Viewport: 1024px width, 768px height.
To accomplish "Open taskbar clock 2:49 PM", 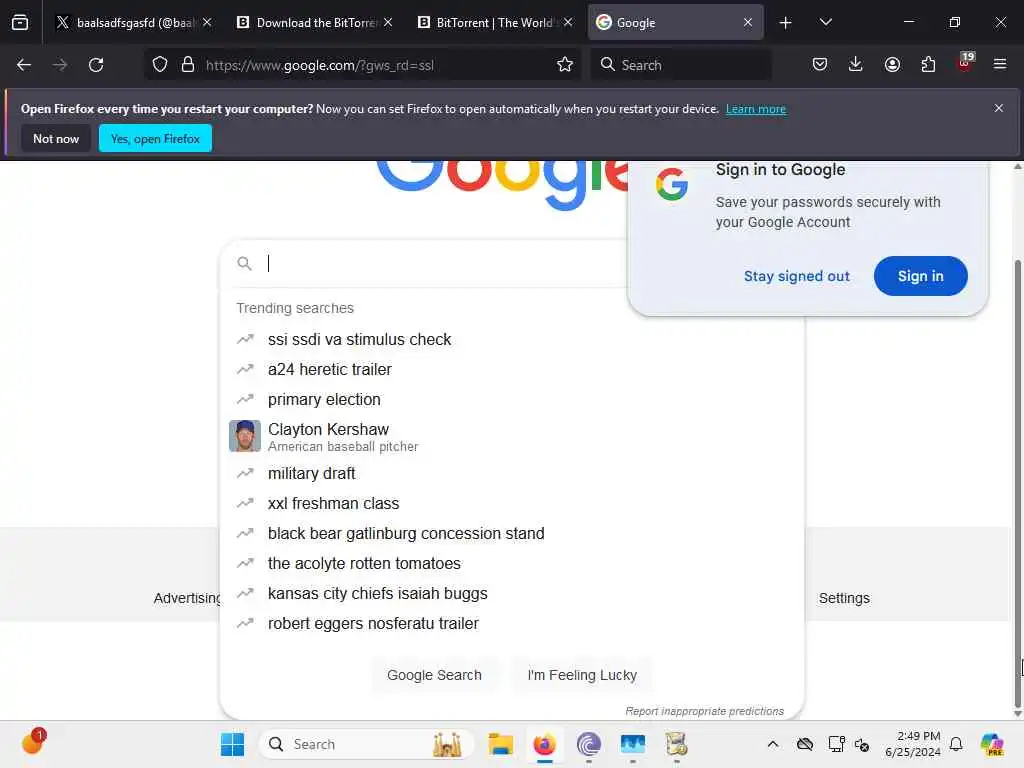I will coord(913,744).
